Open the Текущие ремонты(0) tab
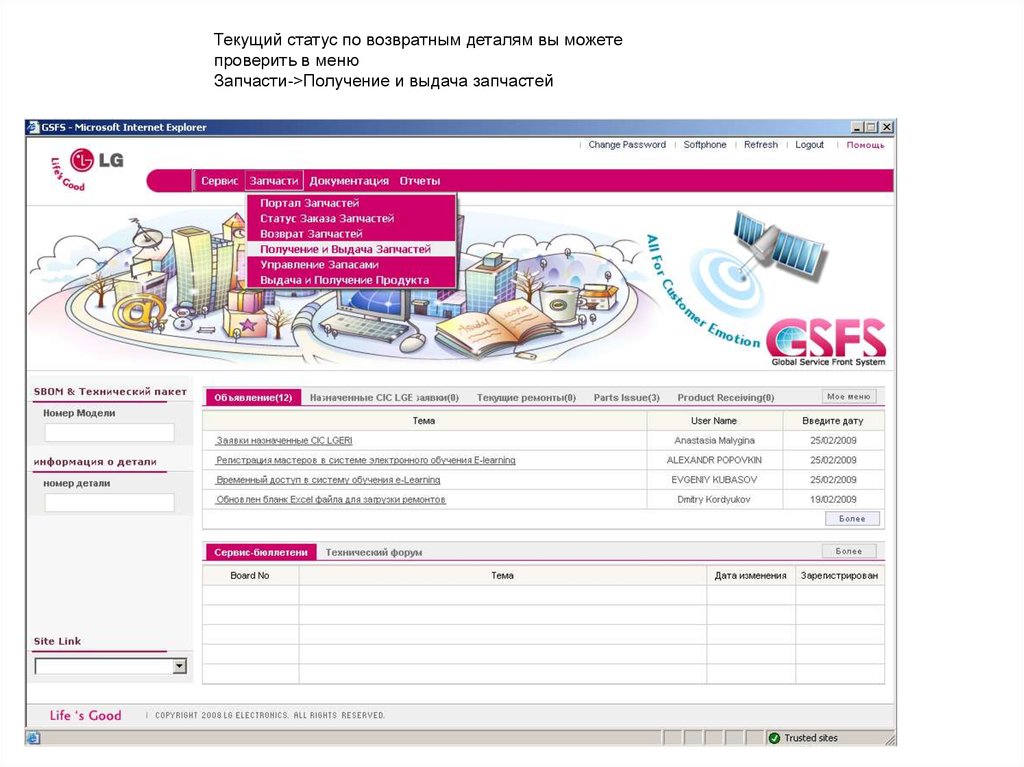 526,398
